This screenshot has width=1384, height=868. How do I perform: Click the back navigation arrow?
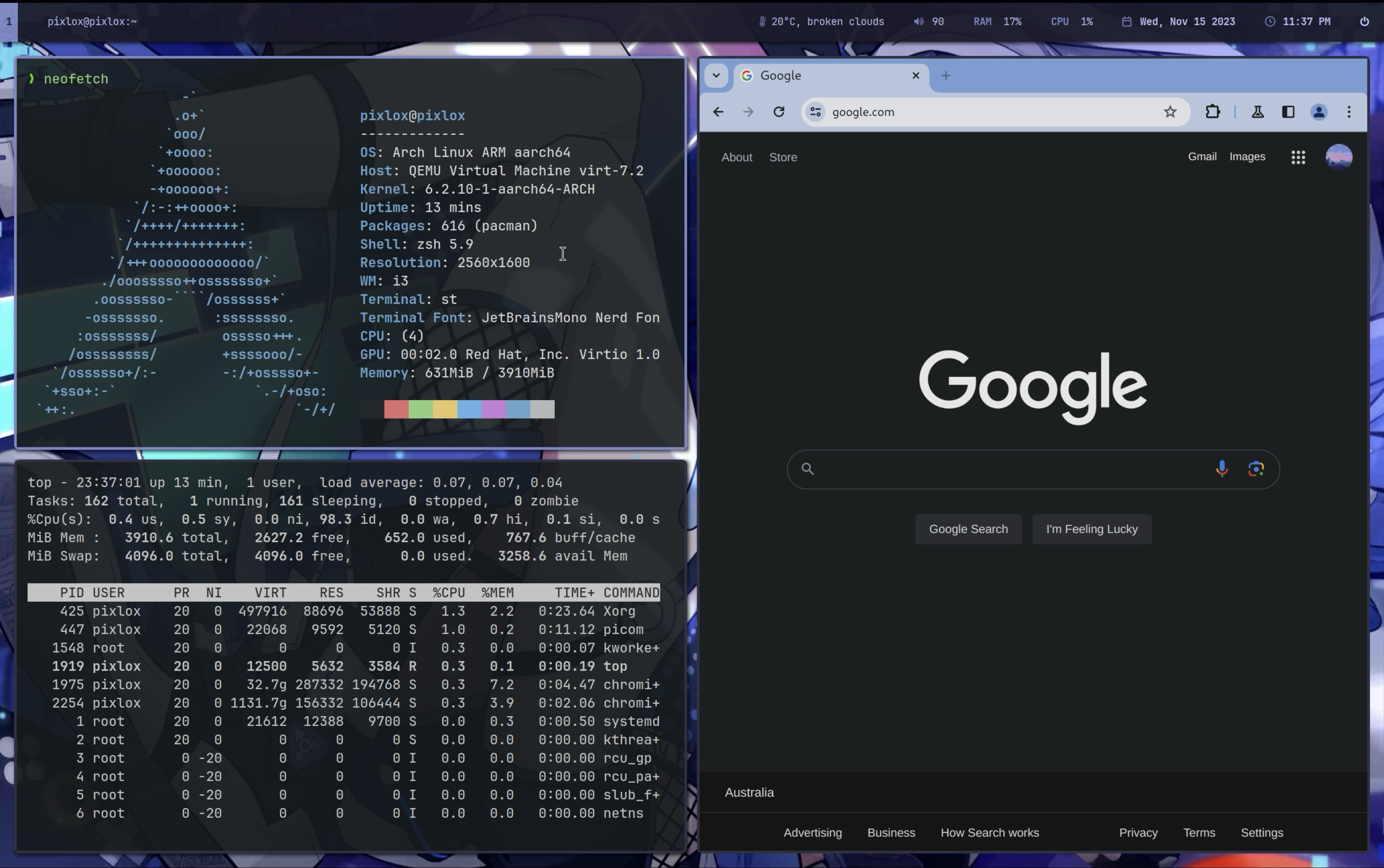coord(718,112)
